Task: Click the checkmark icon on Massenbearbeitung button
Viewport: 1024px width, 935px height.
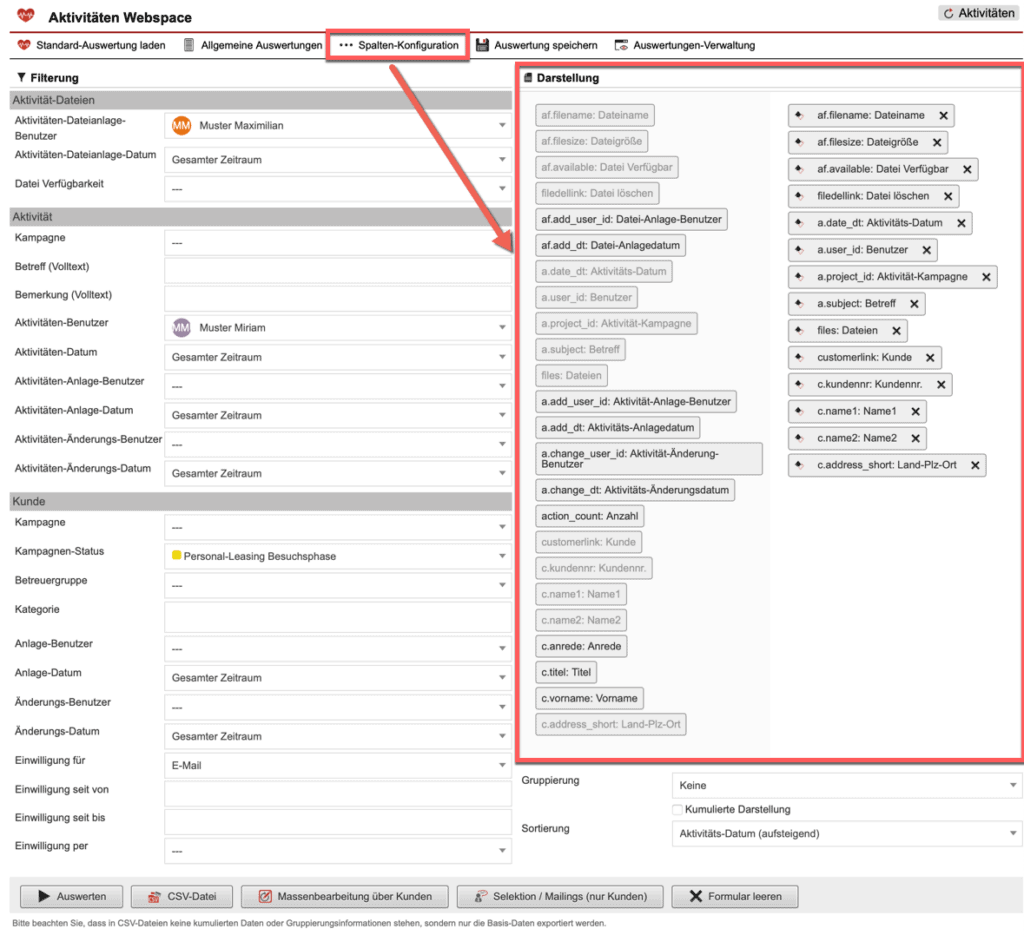Action: (x=264, y=895)
